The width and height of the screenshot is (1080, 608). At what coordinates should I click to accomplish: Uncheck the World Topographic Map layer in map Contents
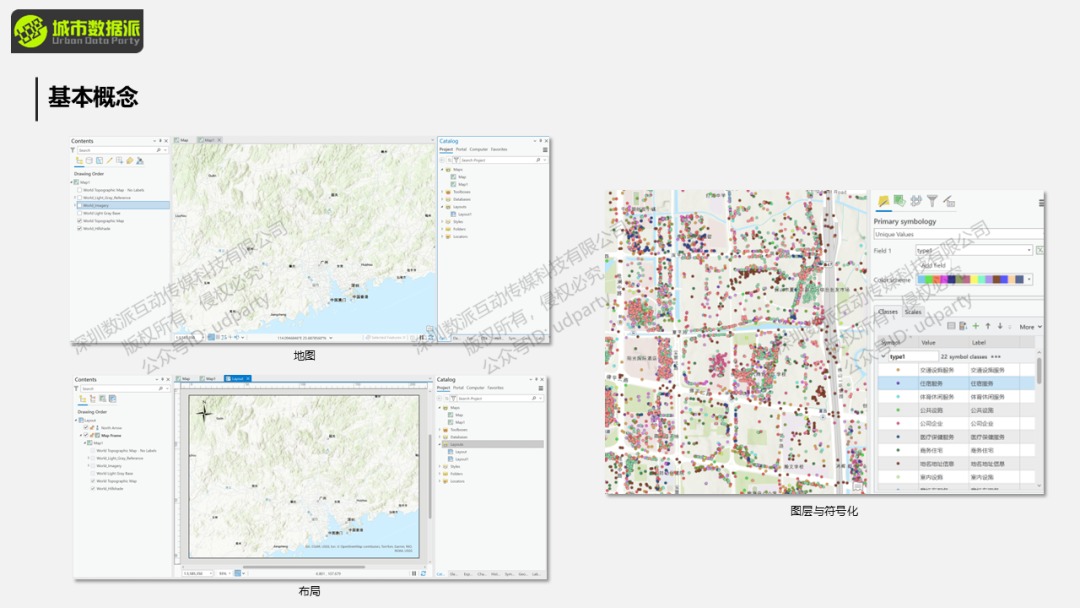80,220
